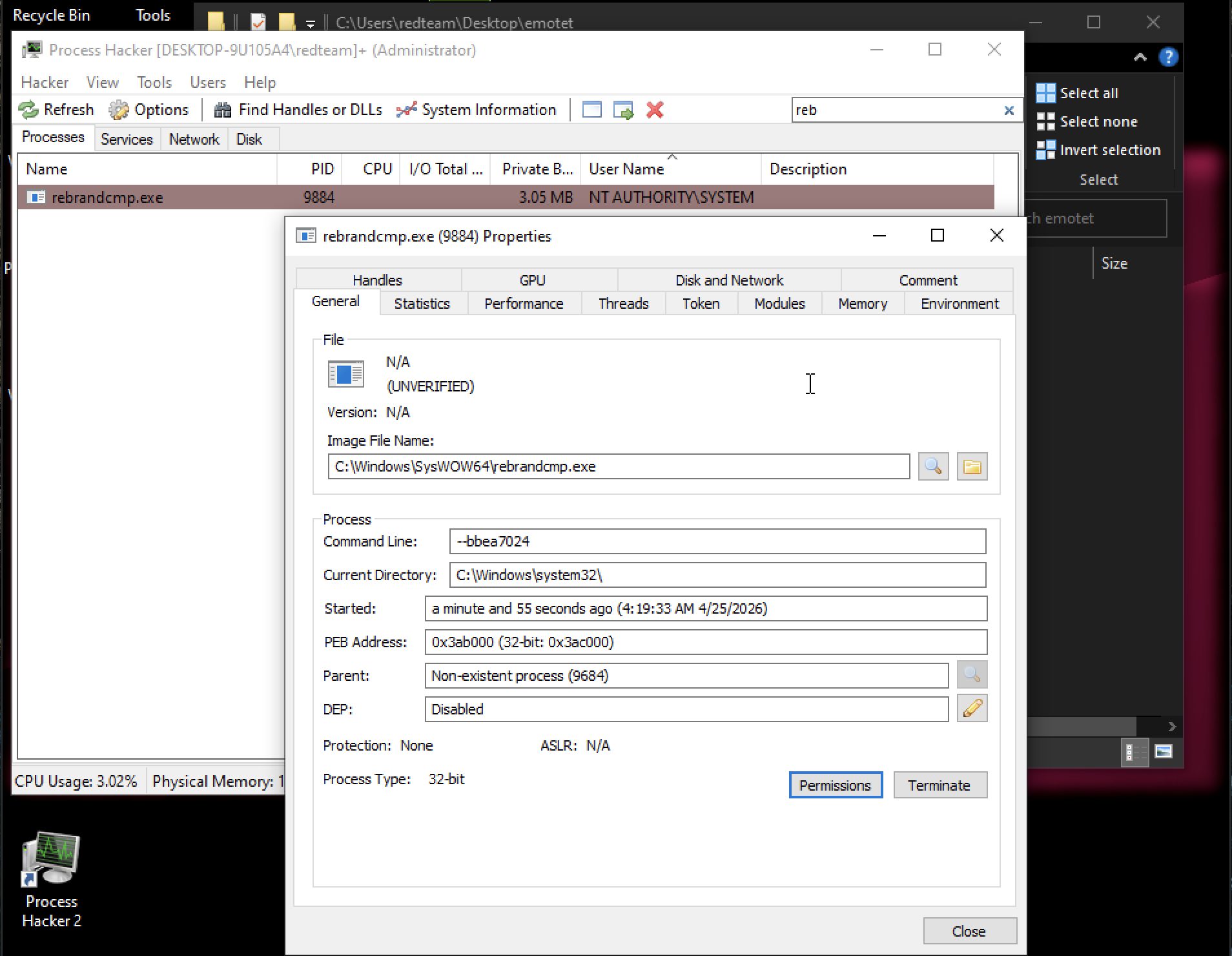Open Explorer help question mark icon
The height and width of the screenshot is (956, 1232).
tap(1168, 57)
